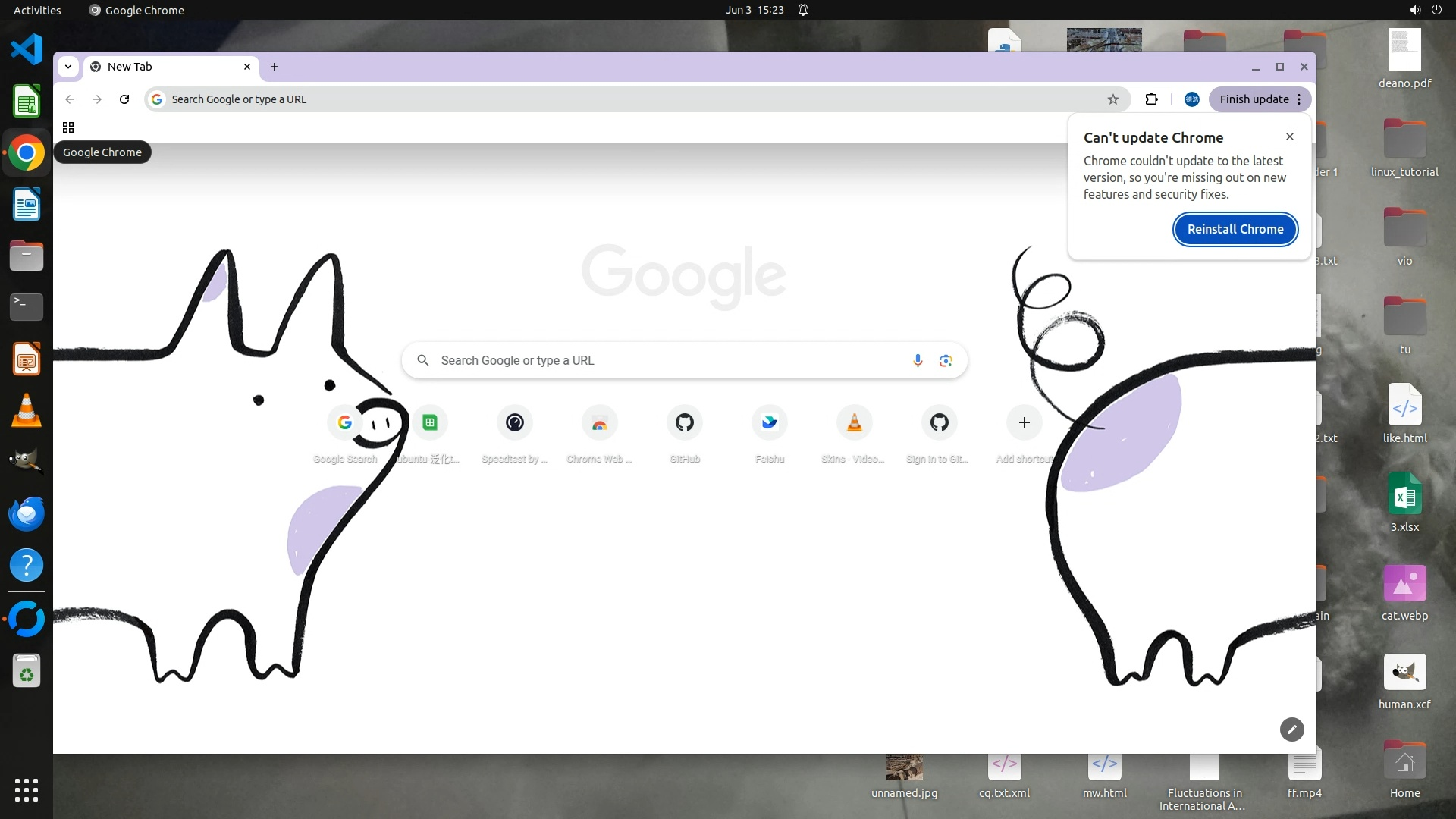Open the Feishu shortcut
The height and width of the screenshot is (819, 1456).
[x=770, y=423]
